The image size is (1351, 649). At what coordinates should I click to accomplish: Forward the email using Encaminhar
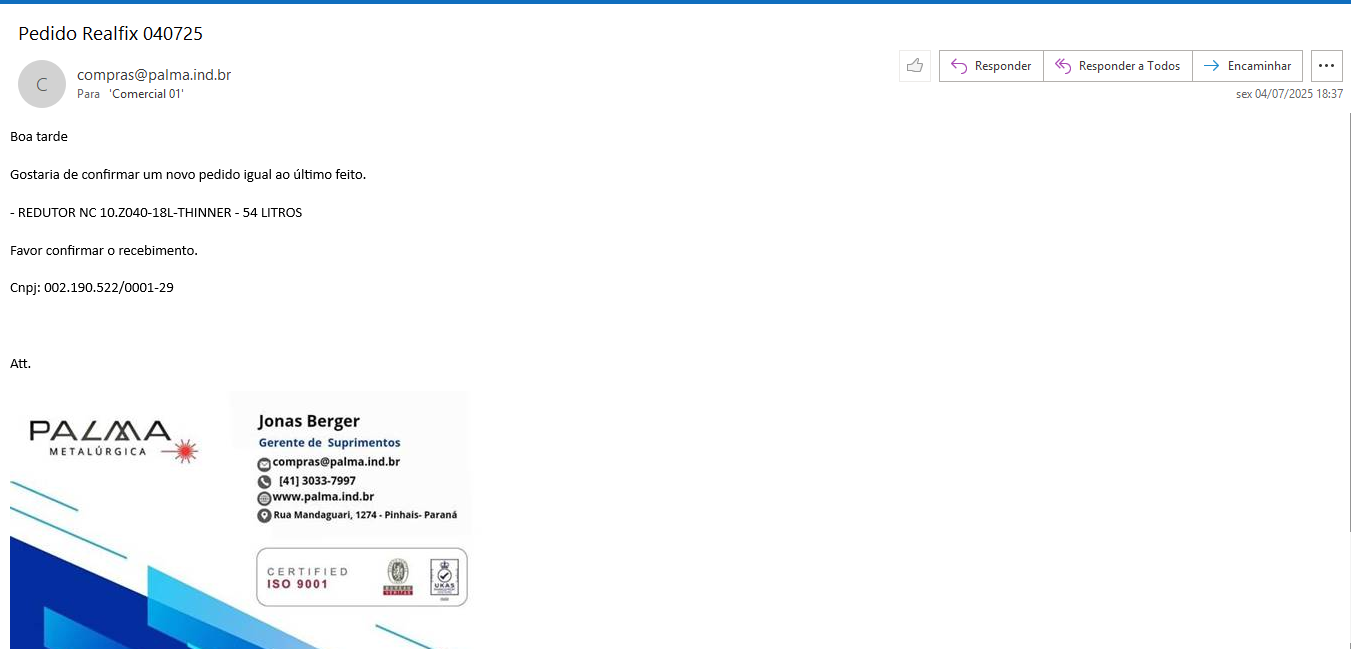pyautogui.click(x=1247, y=66)
